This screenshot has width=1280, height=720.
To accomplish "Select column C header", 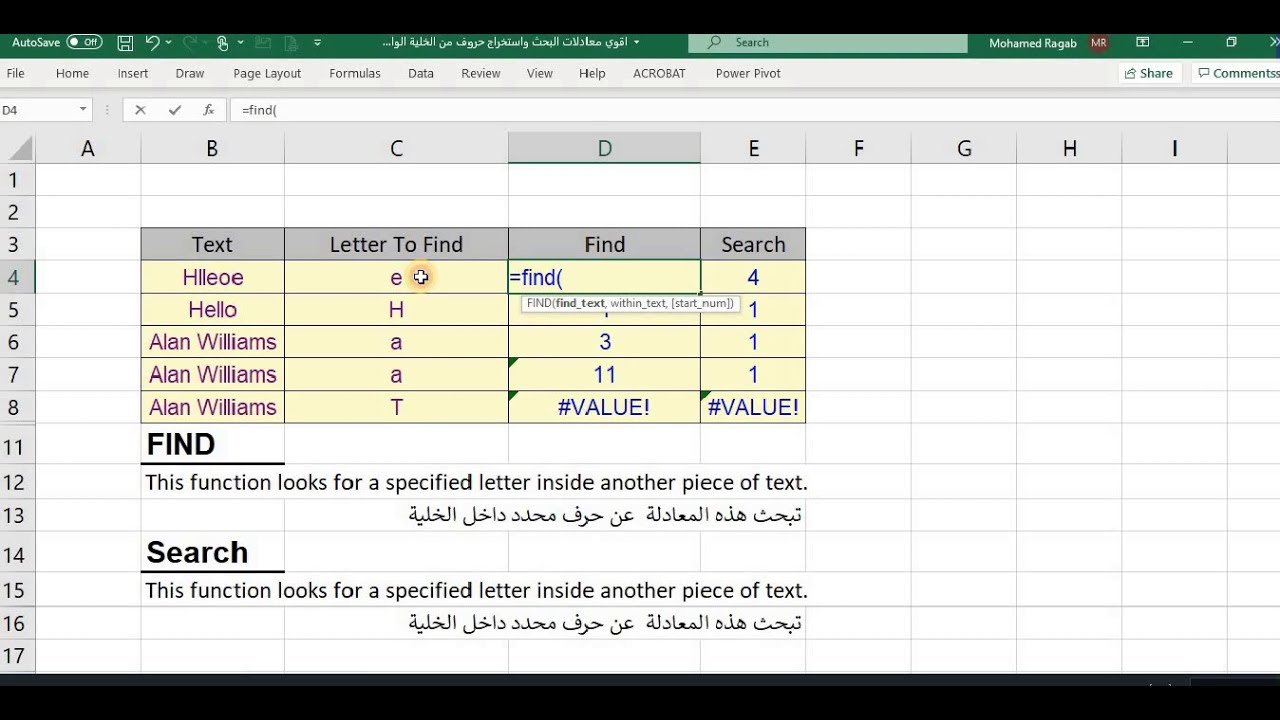I will click(396, 148).
